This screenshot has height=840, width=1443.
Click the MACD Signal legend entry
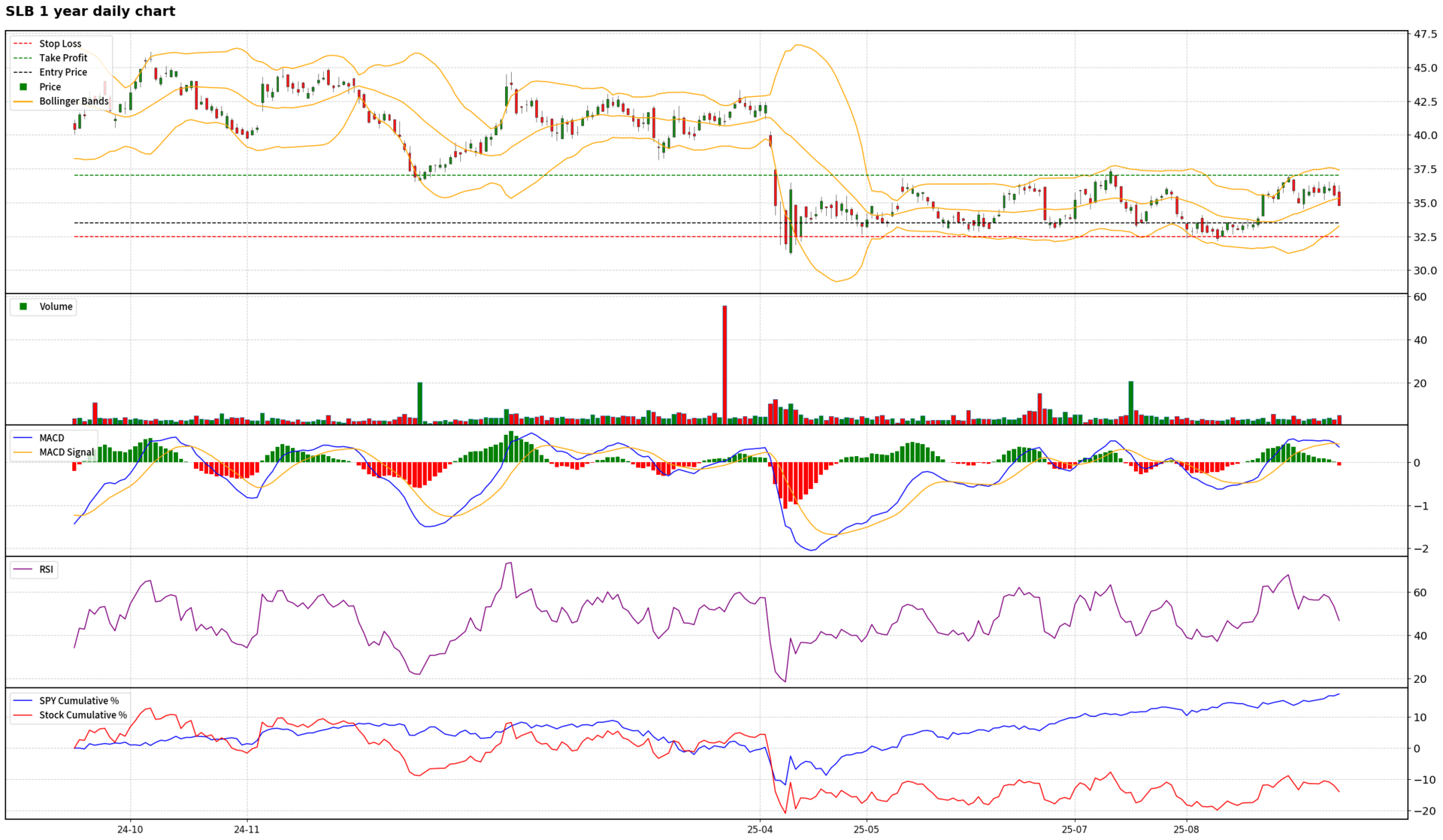coord(66,452)
